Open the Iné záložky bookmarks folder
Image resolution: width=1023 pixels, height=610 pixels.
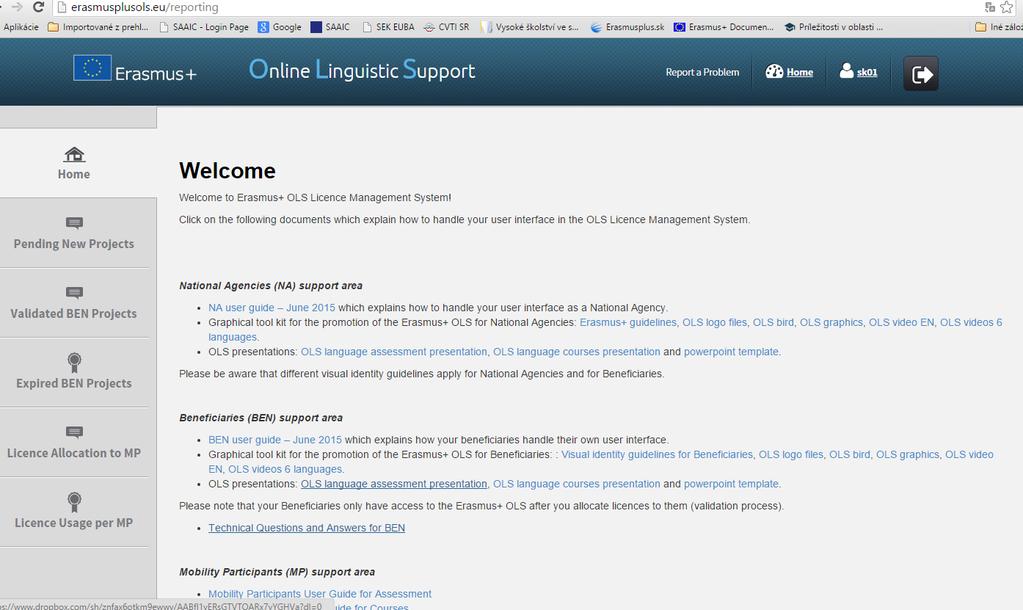point(999,27)
